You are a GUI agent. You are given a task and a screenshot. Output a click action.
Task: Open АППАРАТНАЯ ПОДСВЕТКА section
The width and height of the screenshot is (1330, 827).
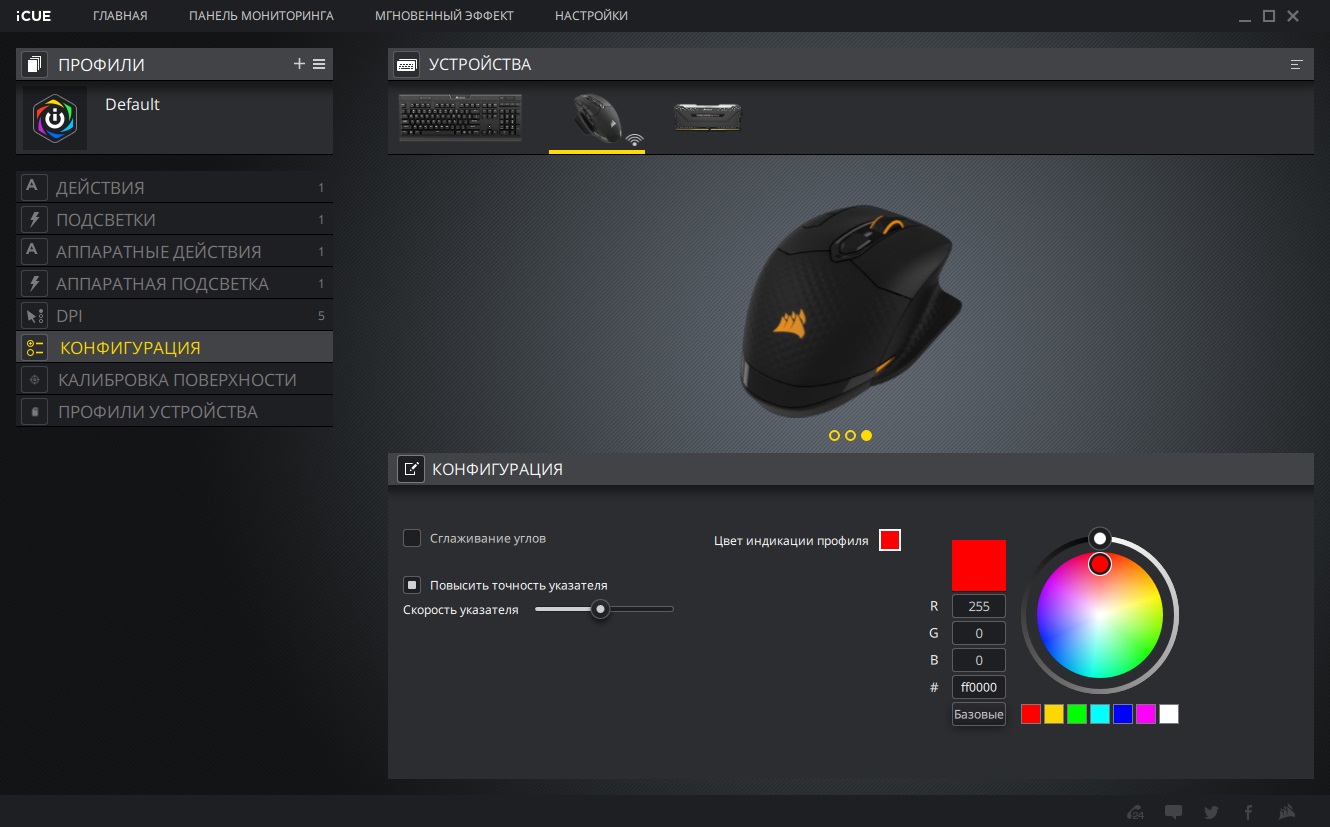tap(175, 284)
